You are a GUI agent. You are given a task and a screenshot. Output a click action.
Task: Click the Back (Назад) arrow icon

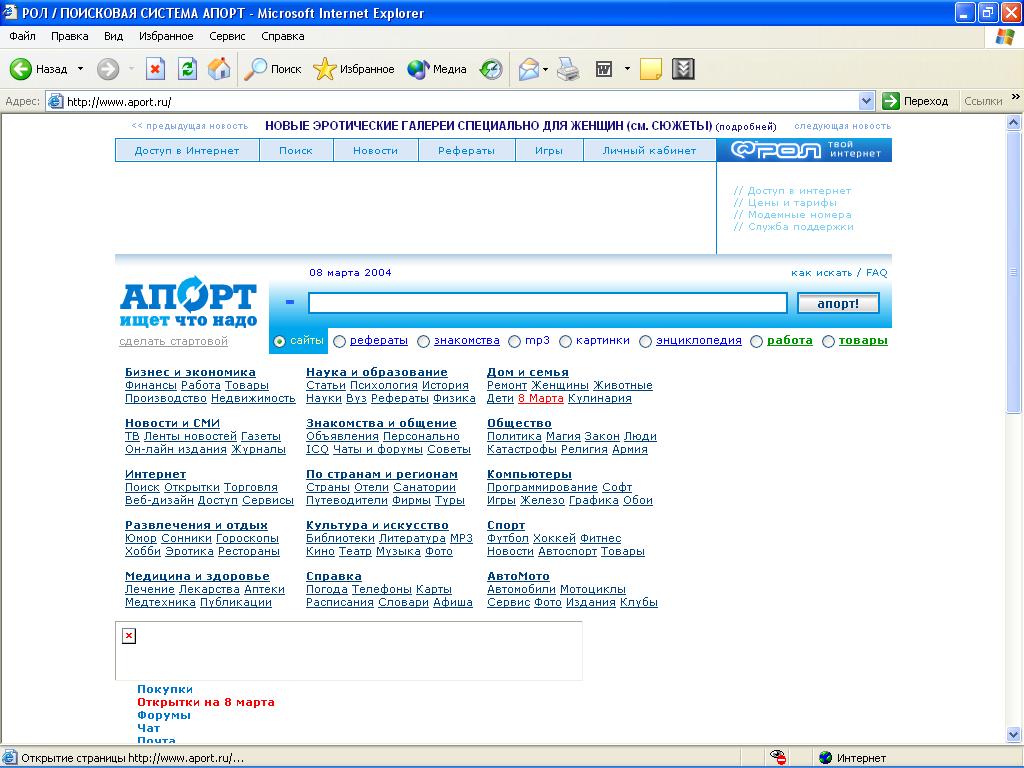[x=20, y=69]
